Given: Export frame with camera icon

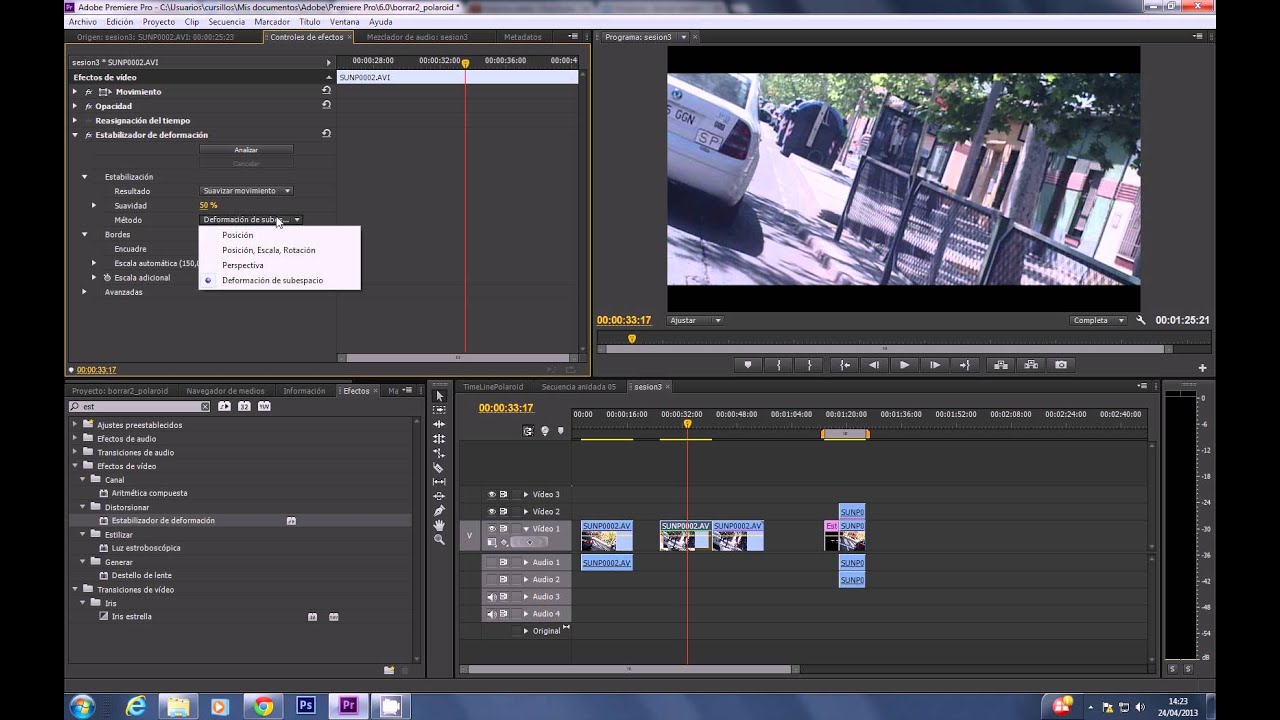Looking at the screenshot, I should click(1061, 365).
